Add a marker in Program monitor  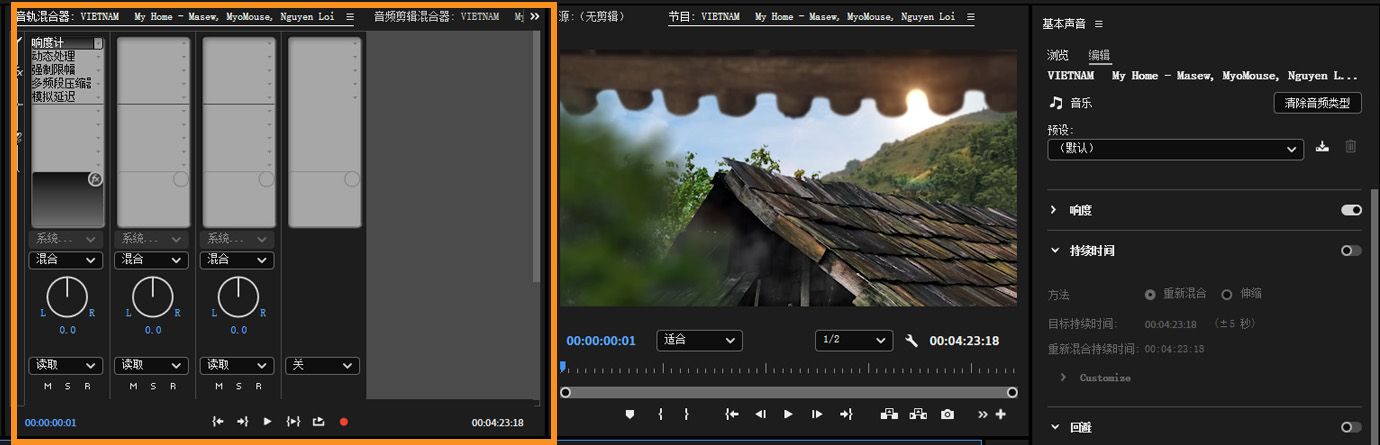point(630,414)
